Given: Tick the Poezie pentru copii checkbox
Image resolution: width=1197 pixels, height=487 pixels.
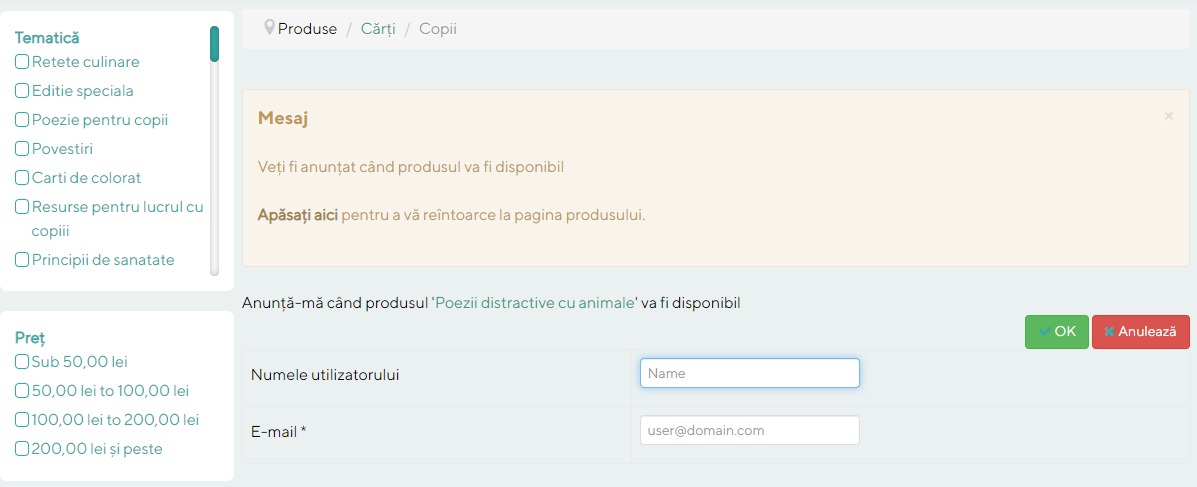Looking at the screenshot, I should point(22,120).
